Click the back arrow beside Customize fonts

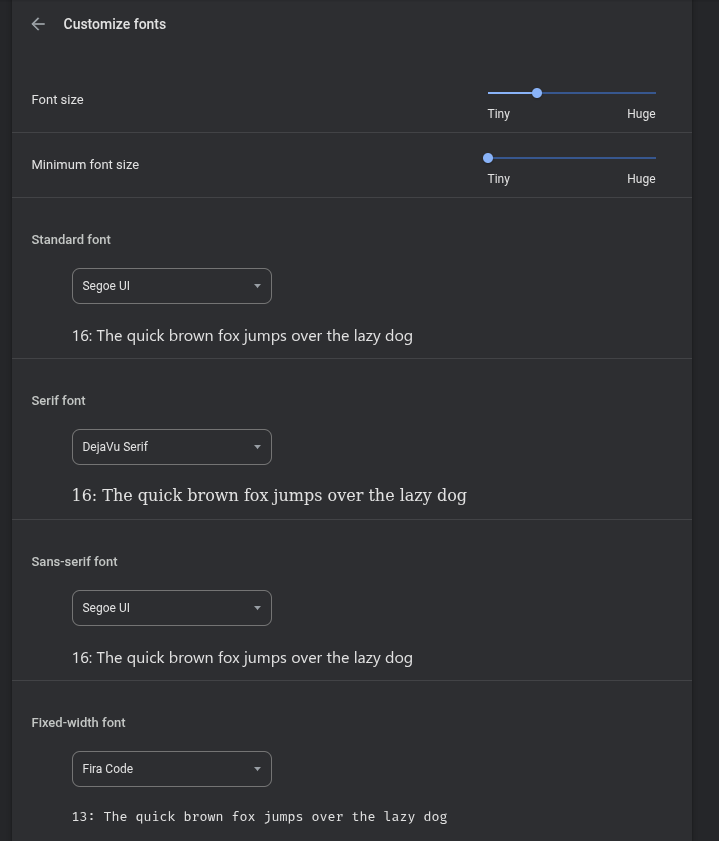click(x=38, y=24)
